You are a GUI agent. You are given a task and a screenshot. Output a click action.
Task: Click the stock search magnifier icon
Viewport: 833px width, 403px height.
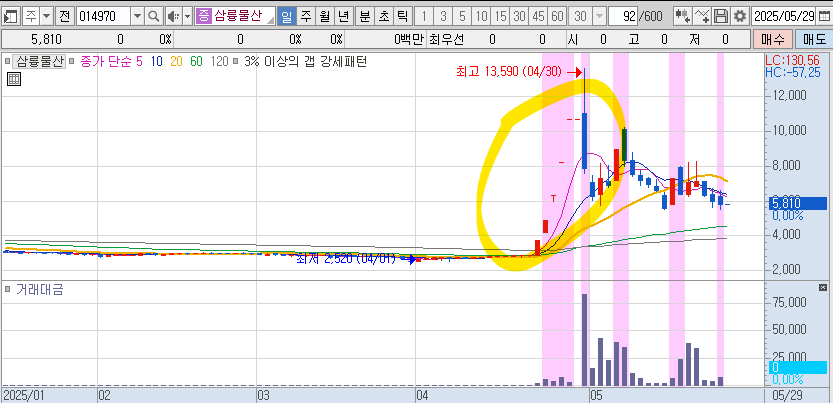point(153,16)
